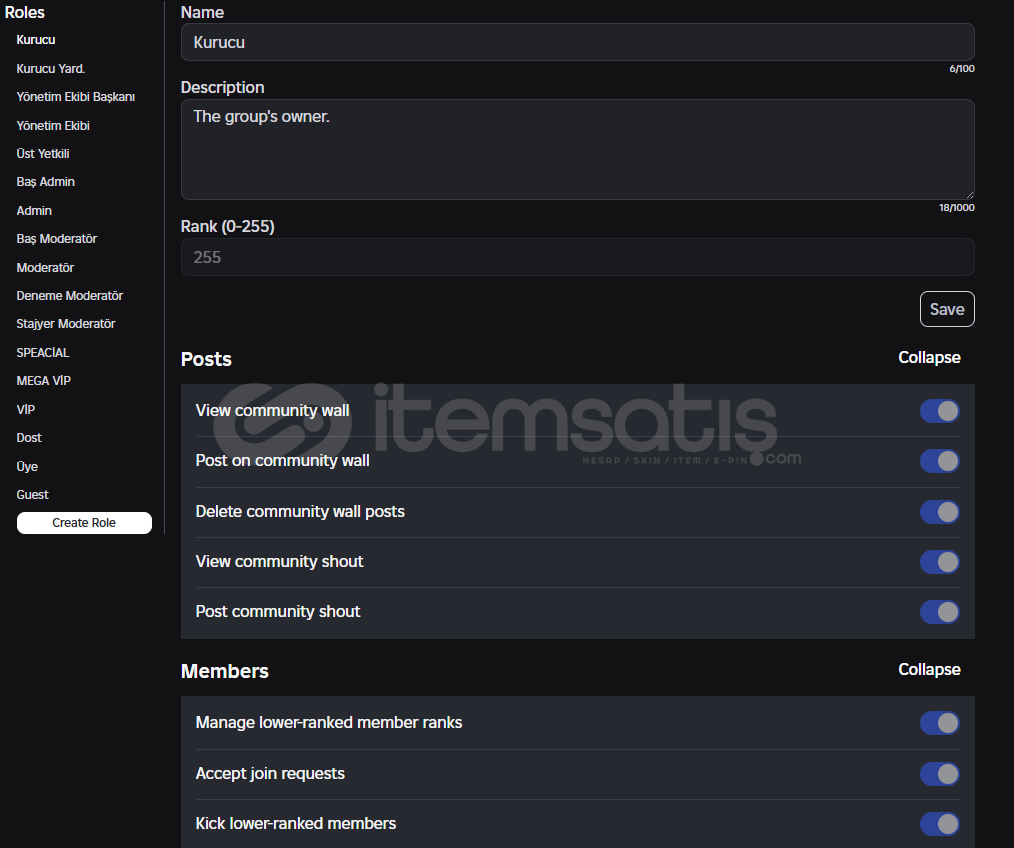Open the Dost role
This screenshot has height=848, width=1014.
click(x=28, y=438)
